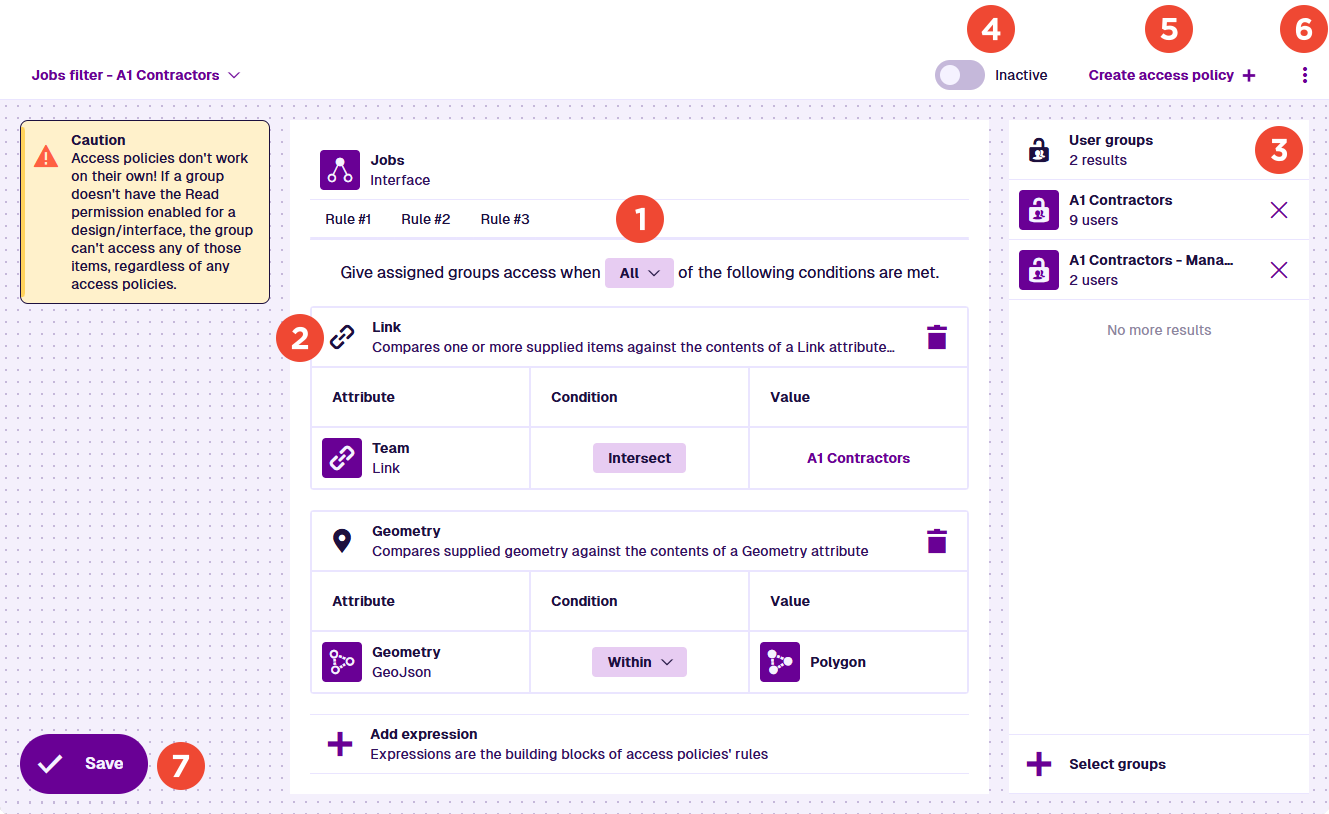Viewport: 1329px width, 814px height.
Task: Remove A1 Contractors group with X icon
Action: [1278, 210]
